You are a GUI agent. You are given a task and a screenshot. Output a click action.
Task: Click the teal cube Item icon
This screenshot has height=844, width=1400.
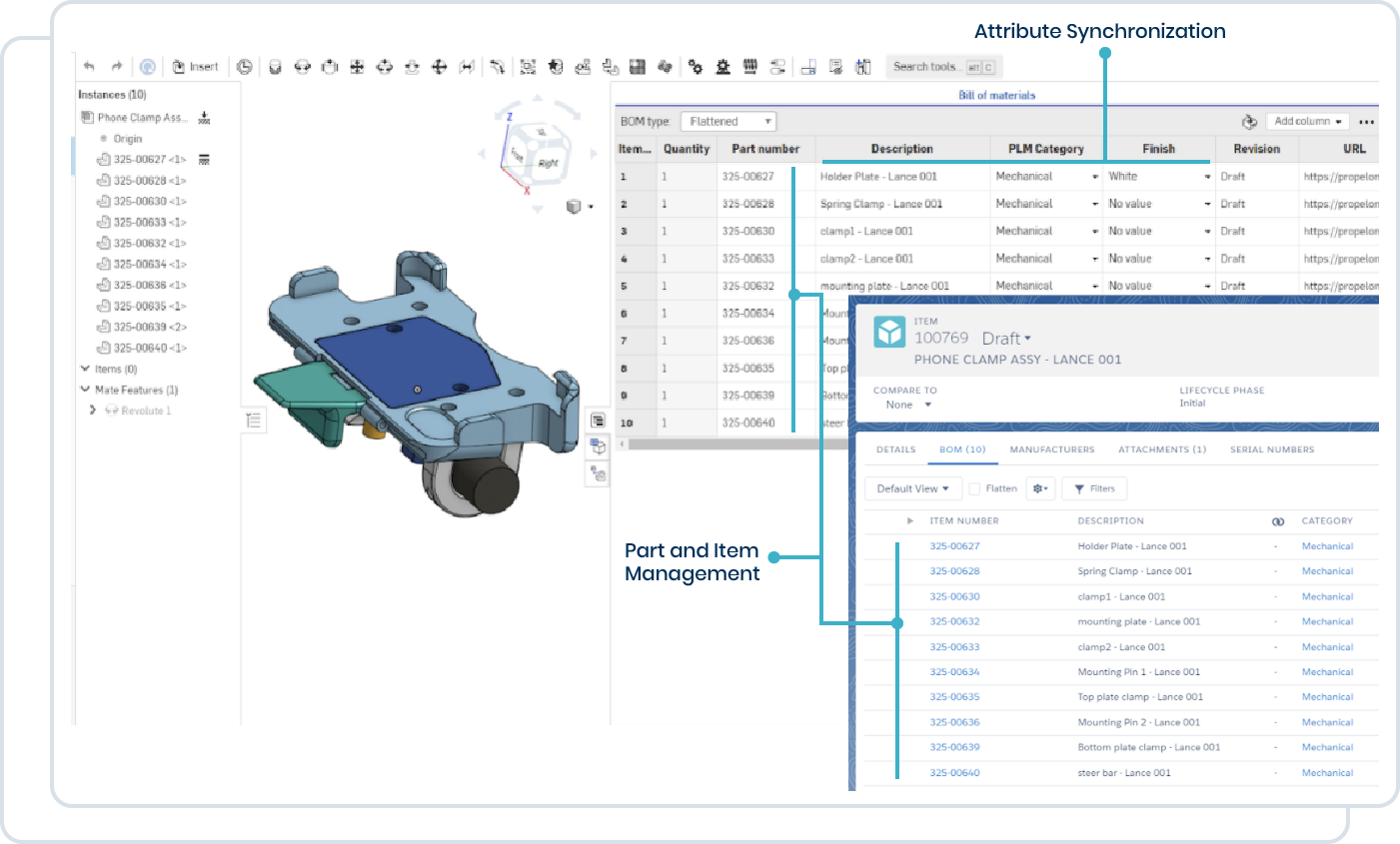click(x=889, y=333)
